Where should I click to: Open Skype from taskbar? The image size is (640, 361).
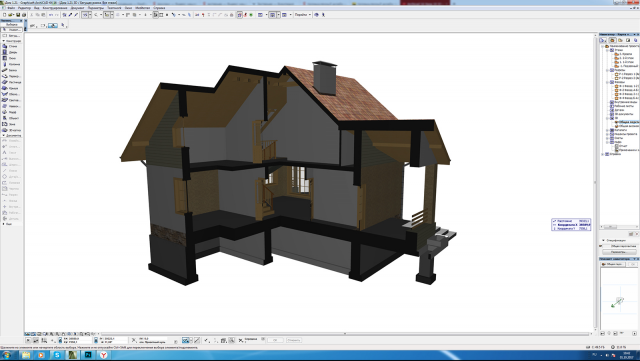(57, 355)
